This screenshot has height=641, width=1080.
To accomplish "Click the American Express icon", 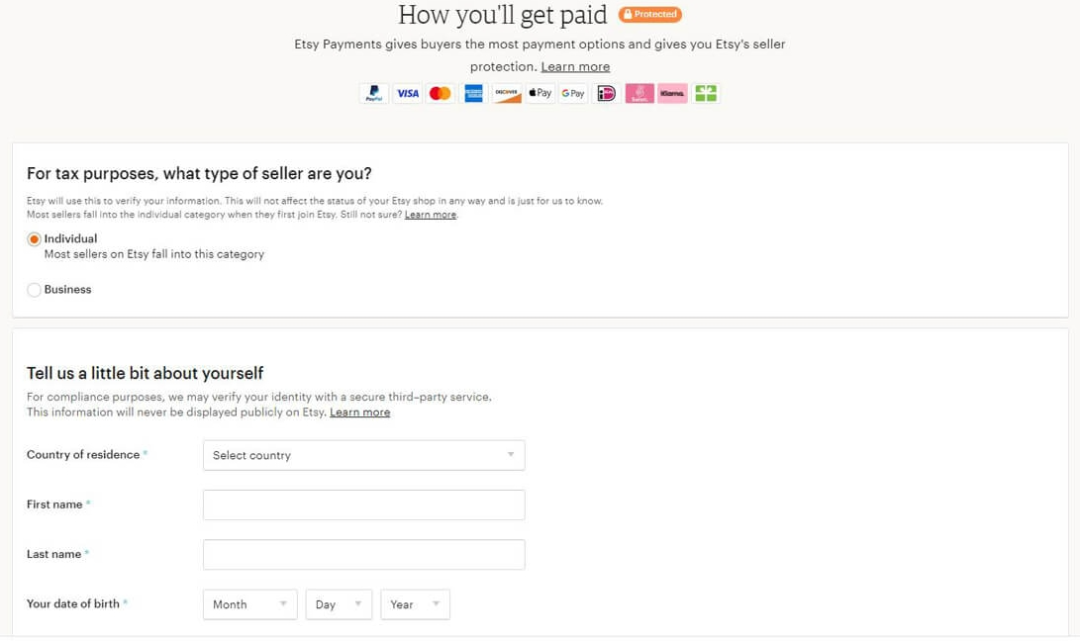I will (x=472, y=93).
